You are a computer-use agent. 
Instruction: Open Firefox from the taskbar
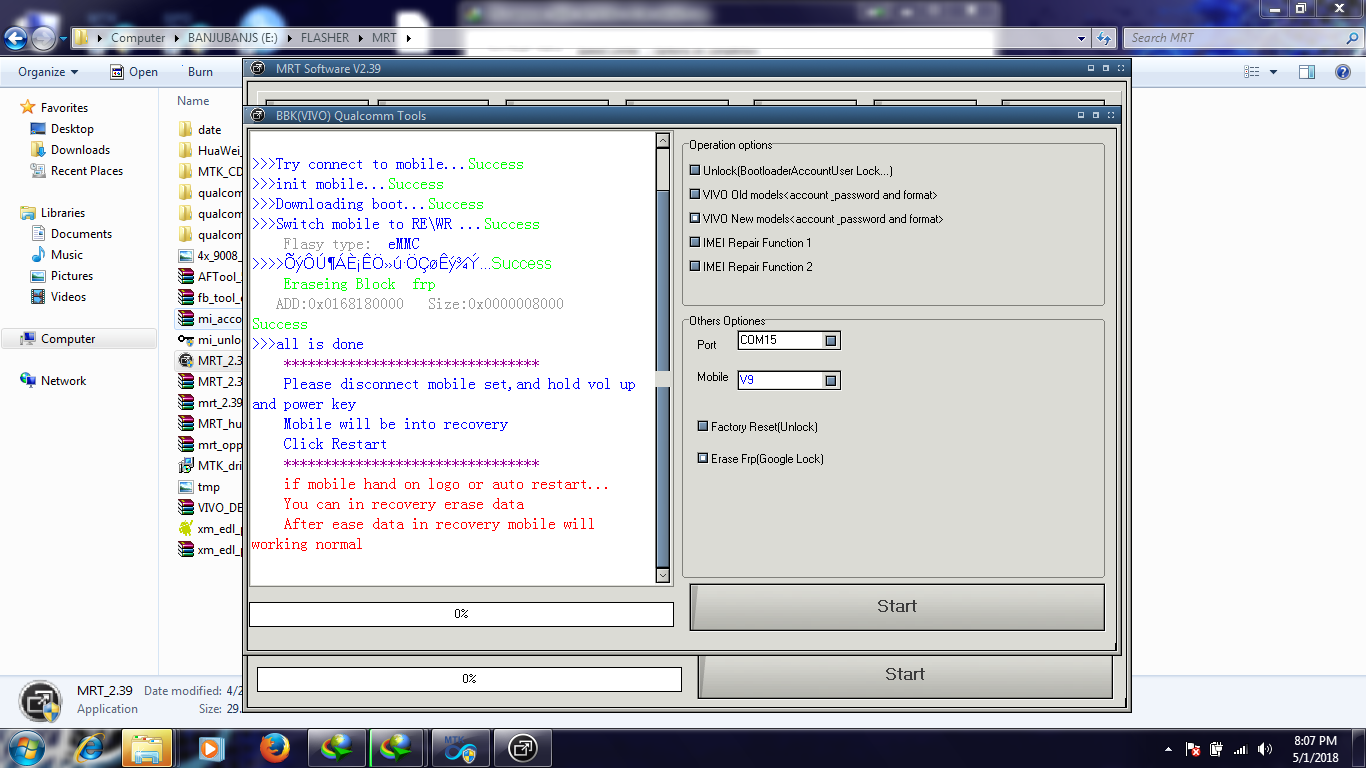pyautogui.click(x=273, y=747)
